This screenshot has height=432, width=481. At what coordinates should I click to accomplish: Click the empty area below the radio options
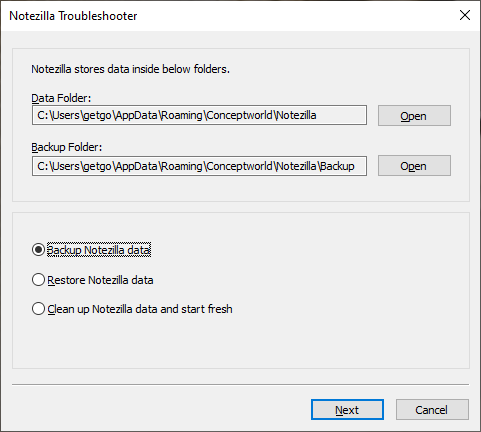pos(241,343)
